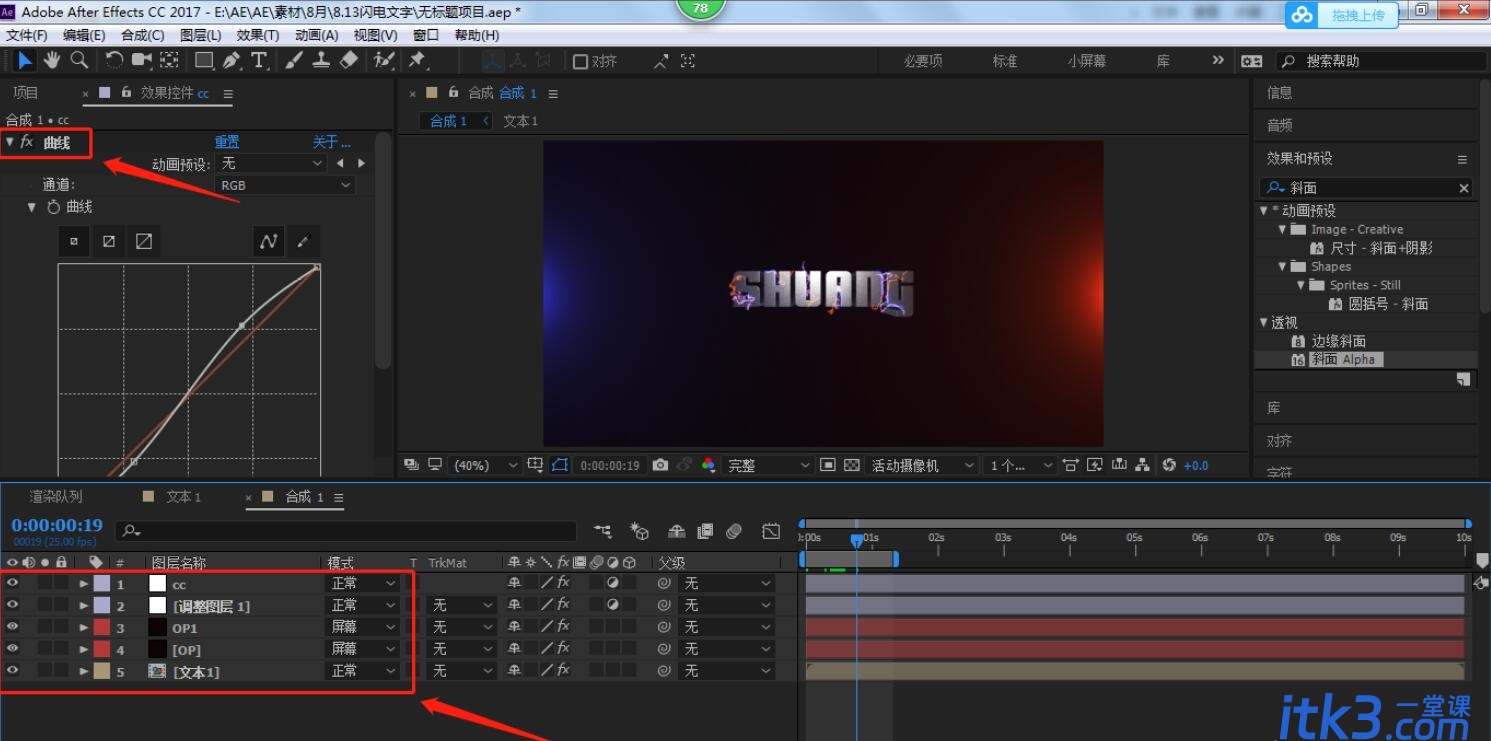Toggle the transparency grid in viewer

coord(852,465)
